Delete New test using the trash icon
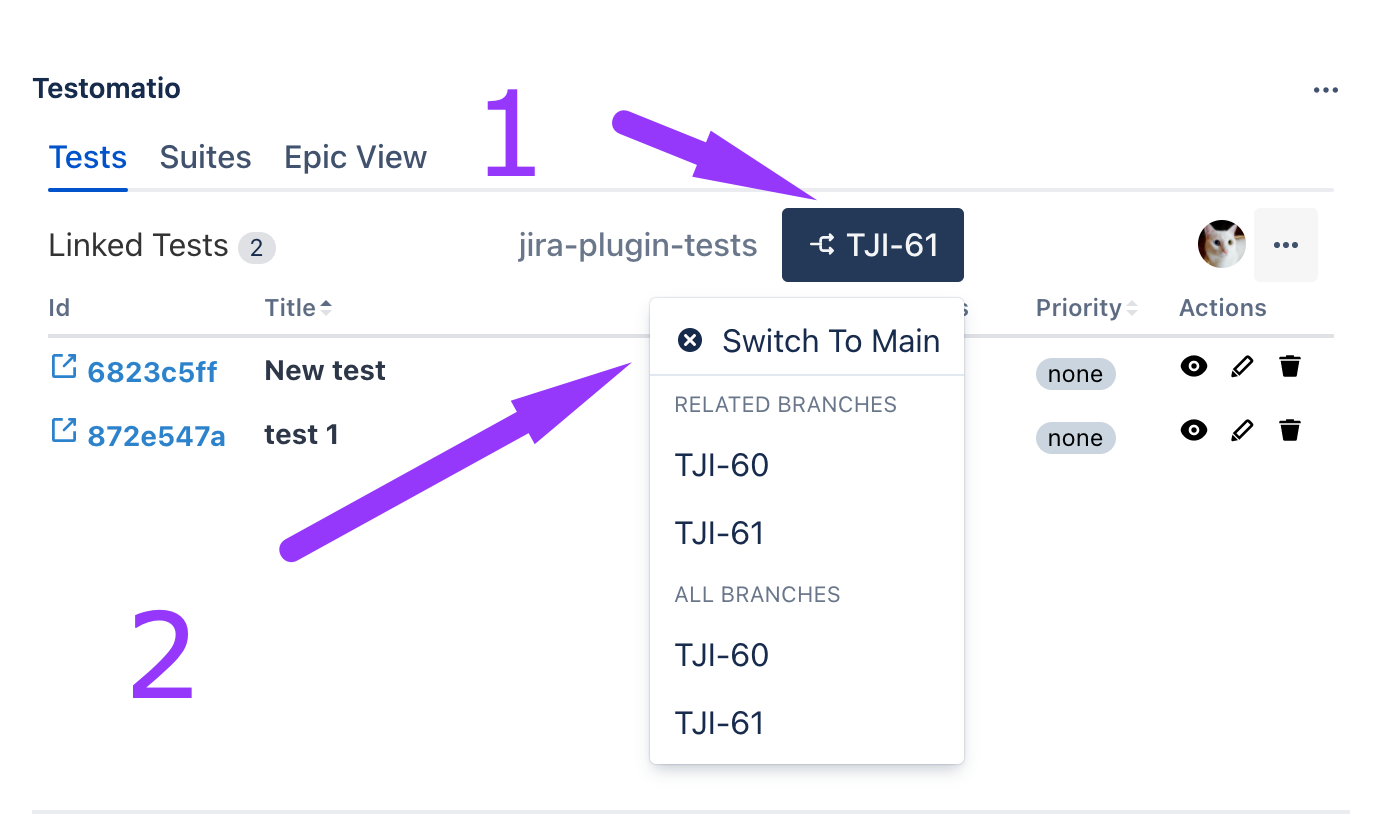This screenshot has height=822, width=1384. (1290, 367)
